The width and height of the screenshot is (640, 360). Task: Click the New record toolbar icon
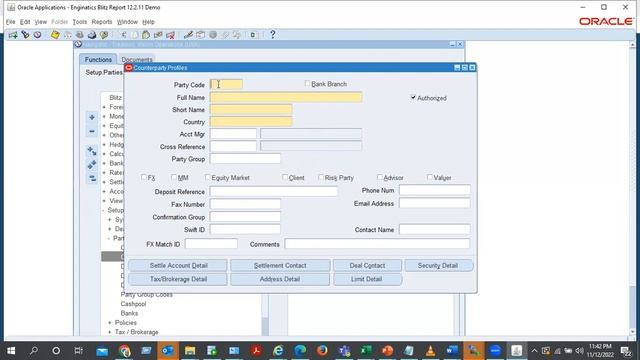[13, 35]
